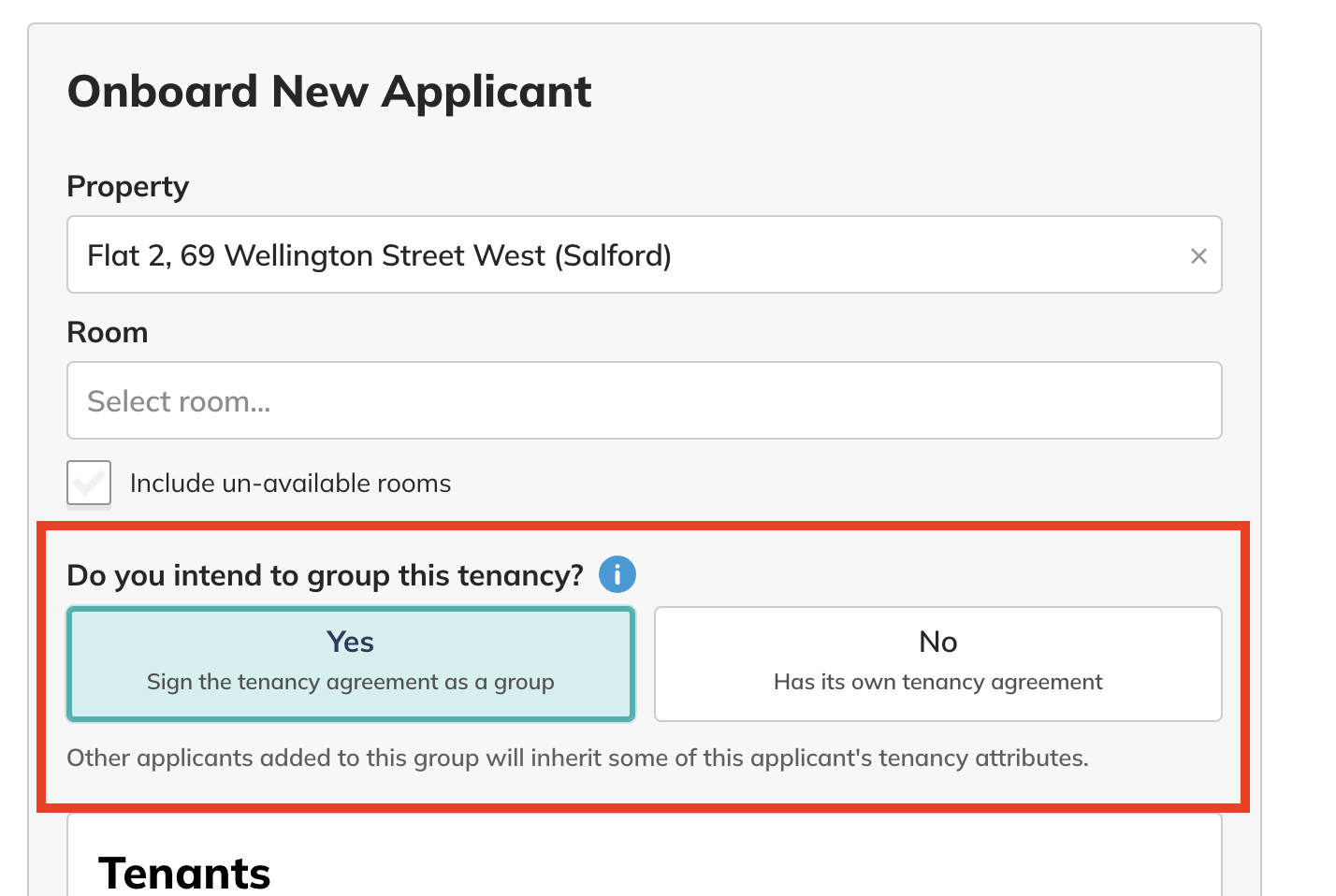
Task: Click the Tenants section heading
Action: tap(184, 873)
